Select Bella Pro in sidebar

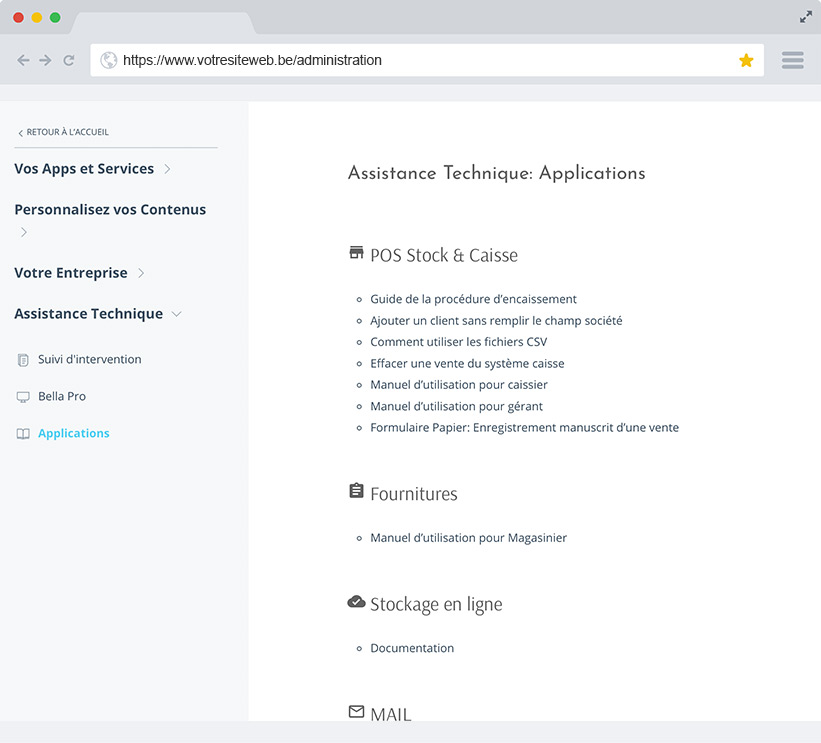coord(62,397)
